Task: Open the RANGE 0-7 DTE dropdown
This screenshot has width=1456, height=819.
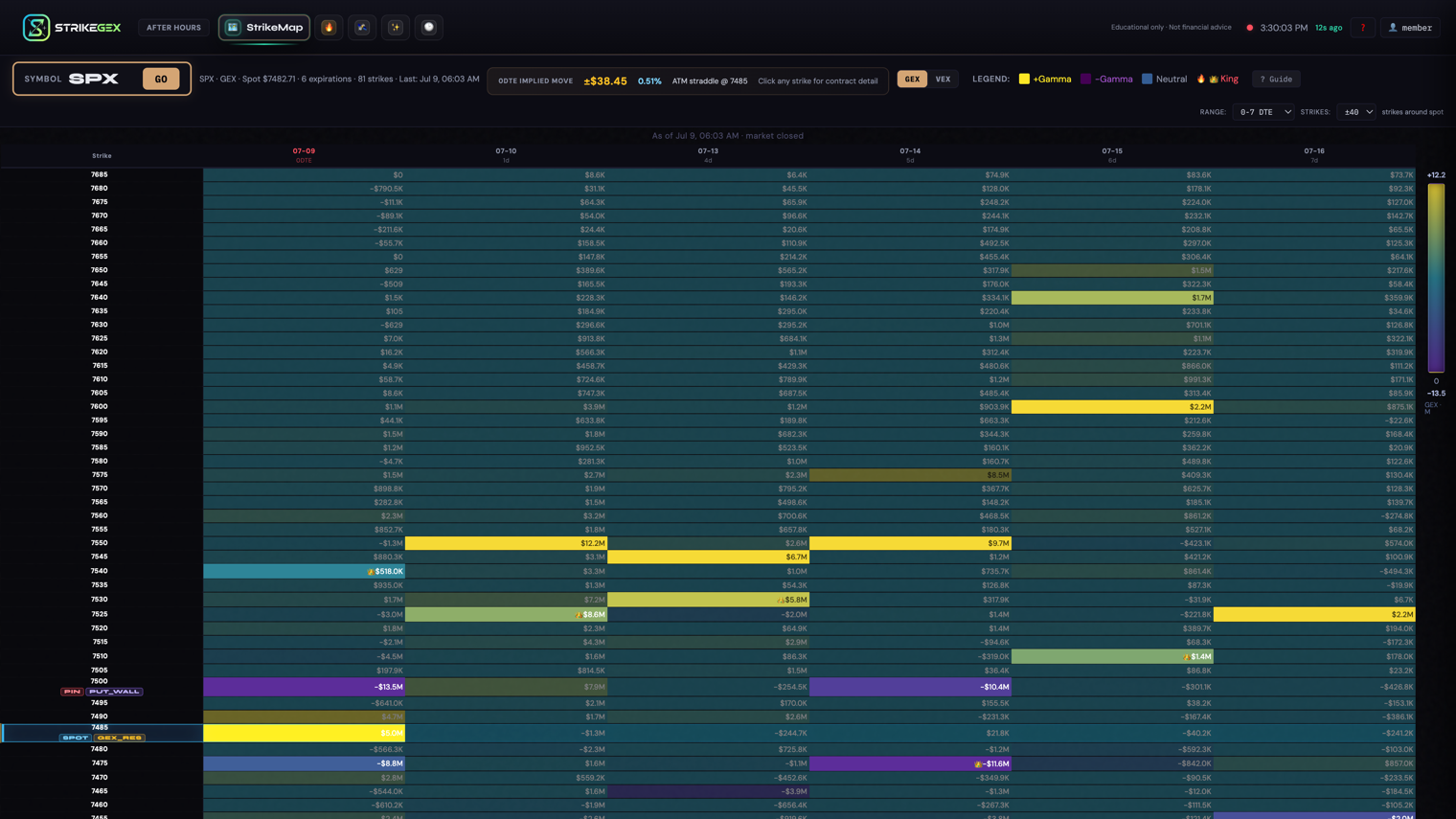Action: coord(1263,112)
